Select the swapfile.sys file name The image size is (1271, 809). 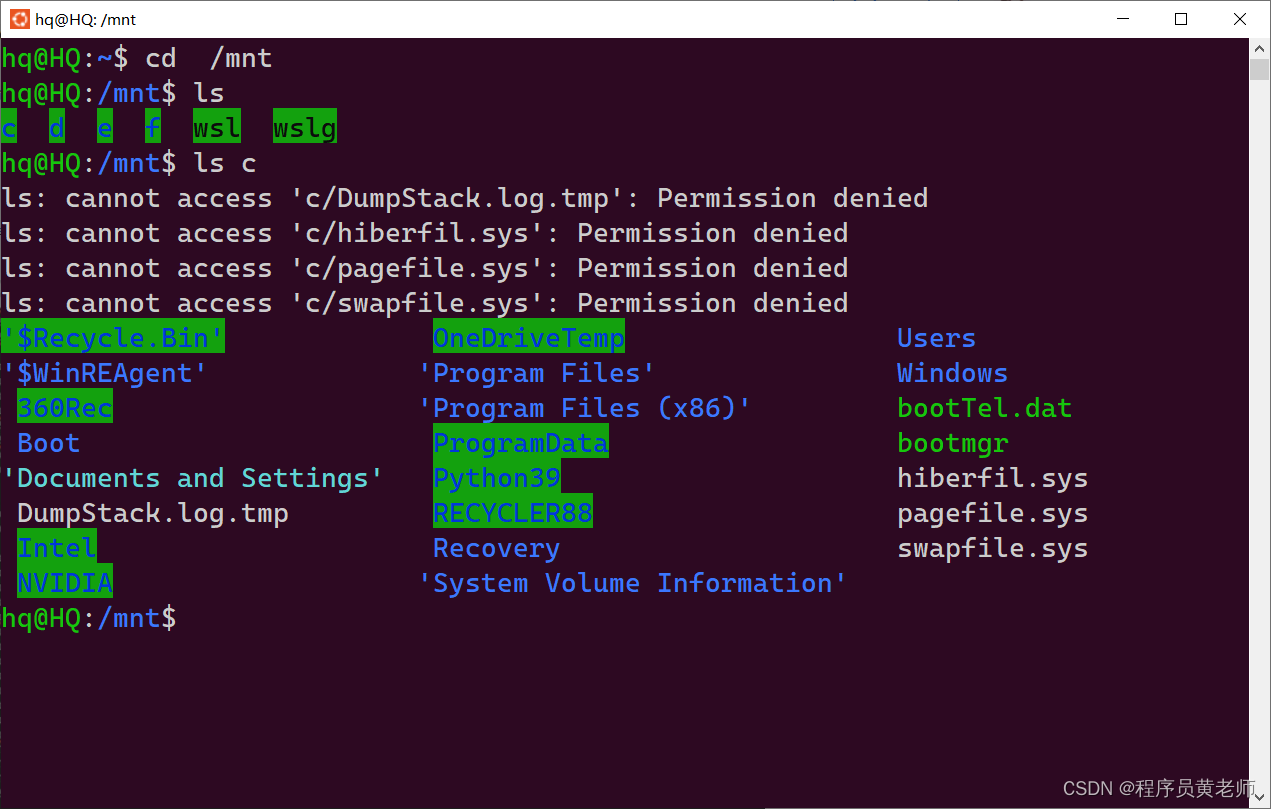tap(991, 547)
